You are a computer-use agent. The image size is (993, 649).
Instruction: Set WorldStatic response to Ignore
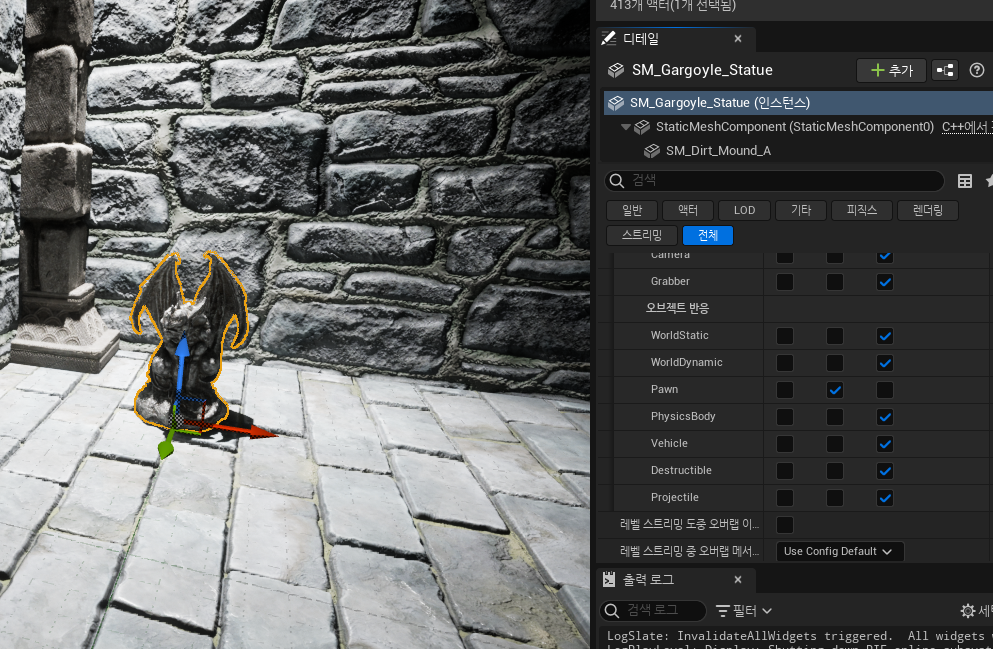(785, 336)
